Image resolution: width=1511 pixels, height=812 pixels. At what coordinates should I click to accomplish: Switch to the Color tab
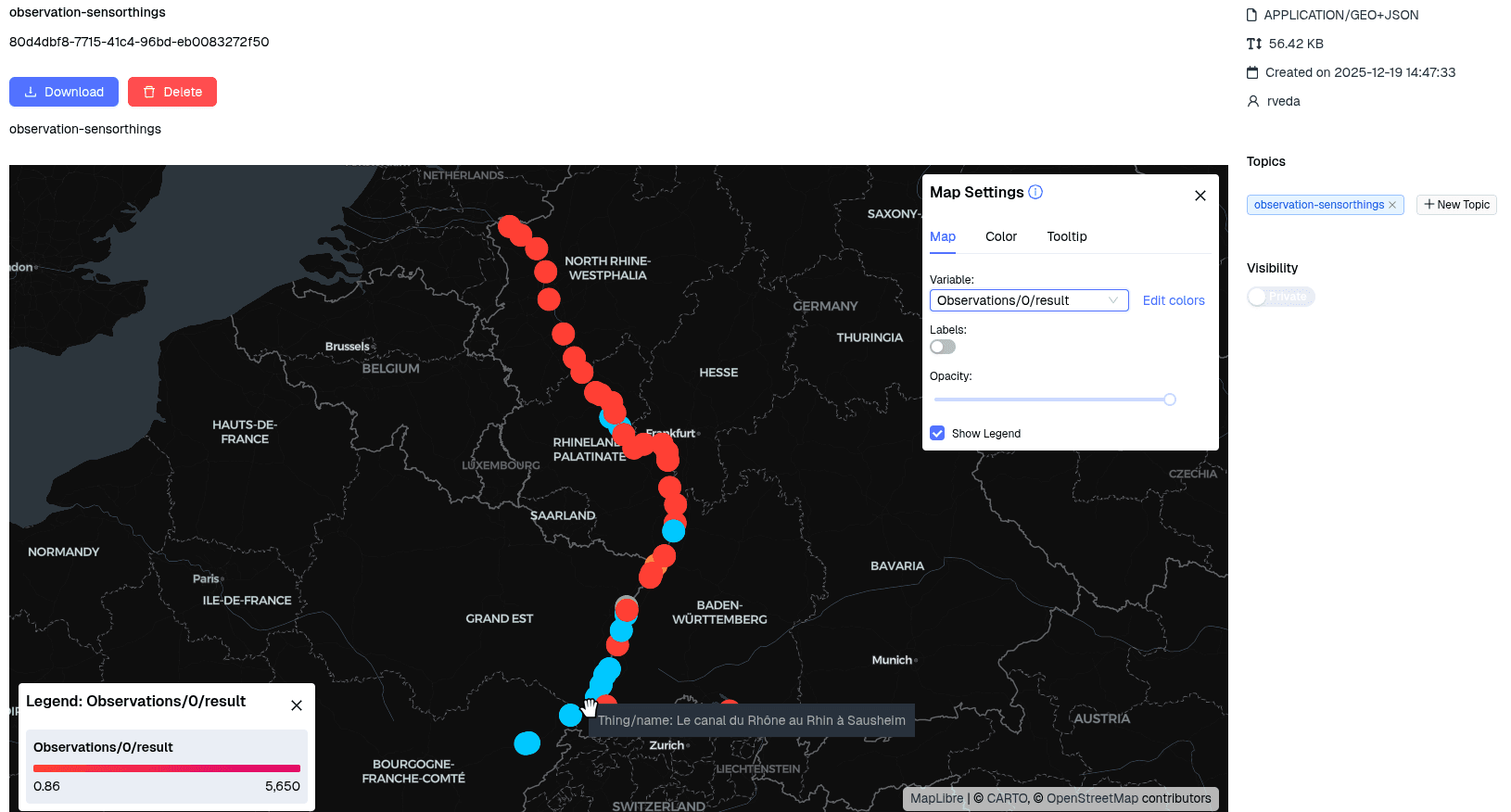[x=1000, y=236]
